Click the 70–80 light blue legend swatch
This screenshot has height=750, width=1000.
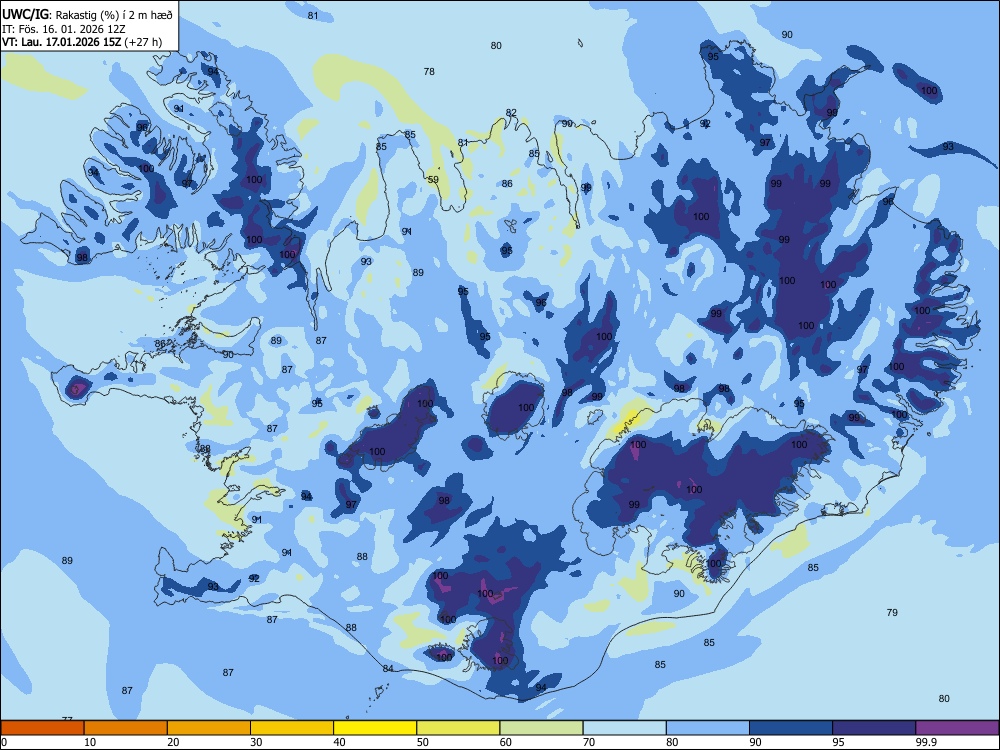(x=624, y=728)
